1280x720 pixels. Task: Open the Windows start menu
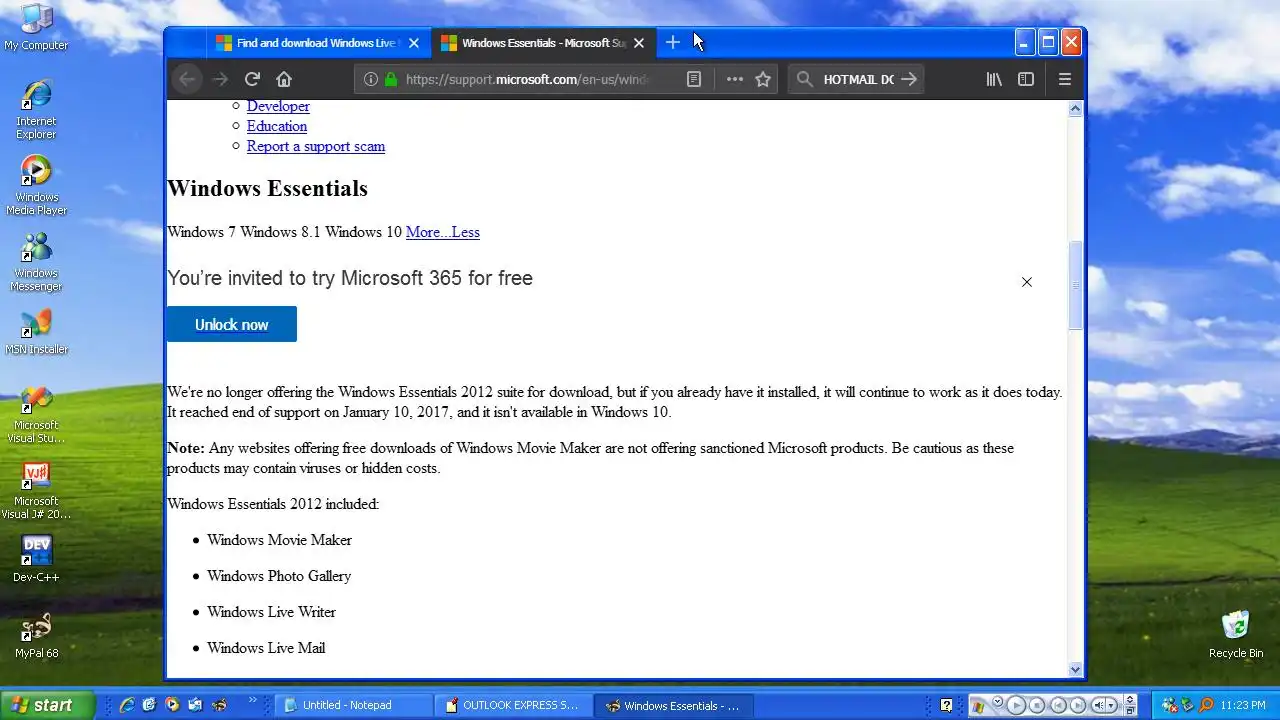click(x=47, y=705)
